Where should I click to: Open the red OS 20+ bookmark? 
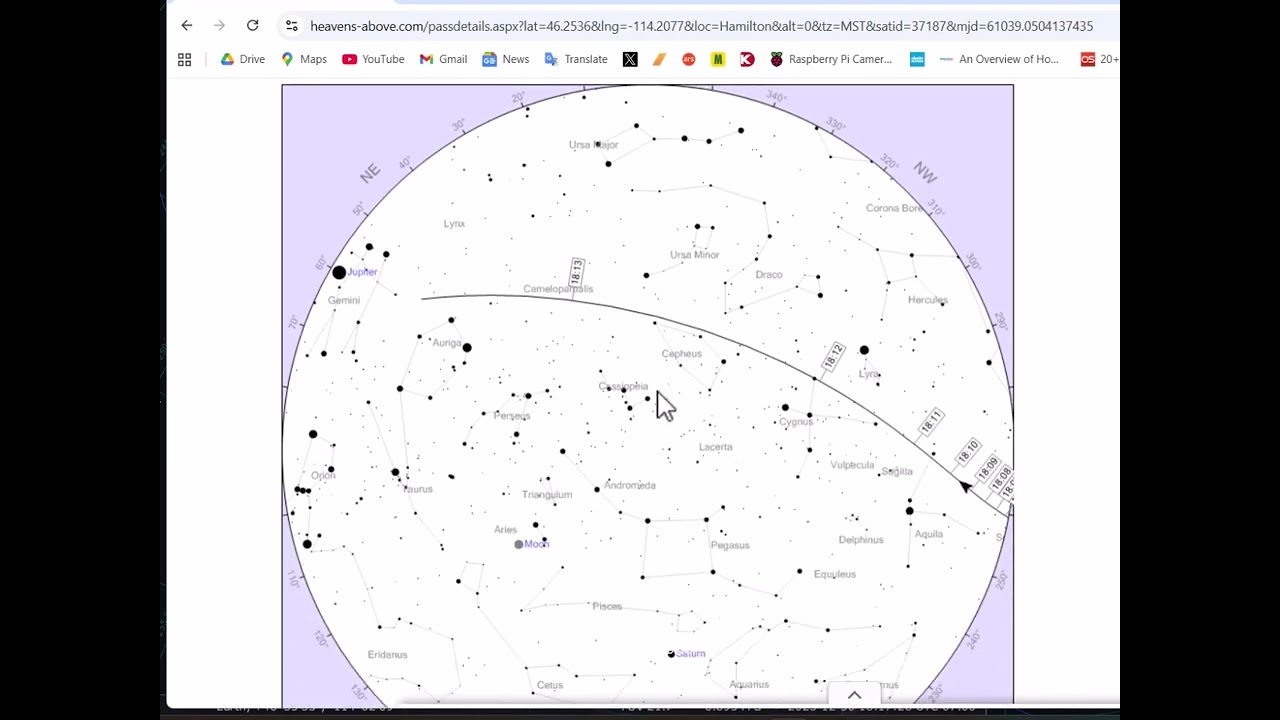1099,60
